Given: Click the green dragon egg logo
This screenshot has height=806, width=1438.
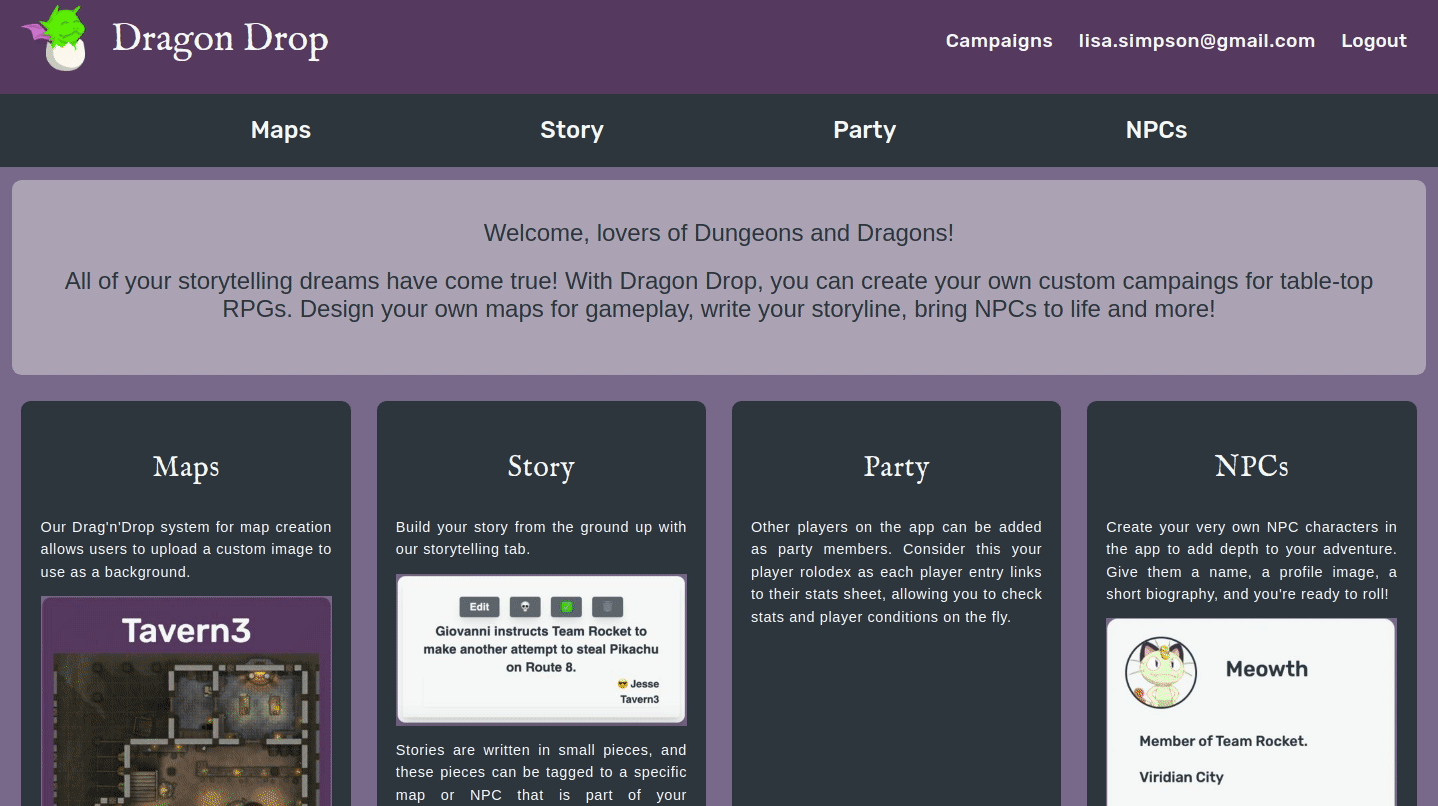Looking at the screenshot, I should (x=54, y=38).
